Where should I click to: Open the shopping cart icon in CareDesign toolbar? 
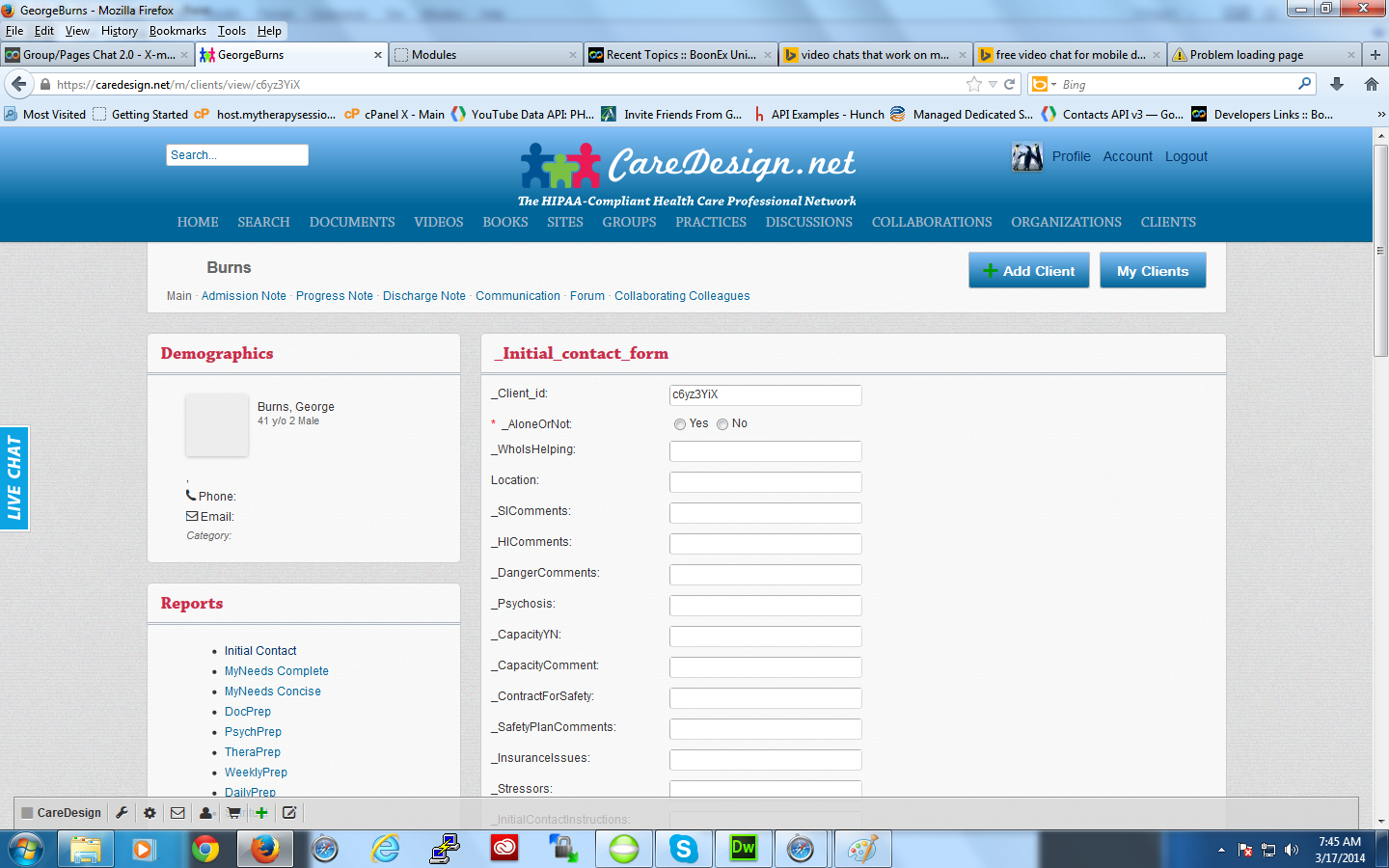(233, 813)
